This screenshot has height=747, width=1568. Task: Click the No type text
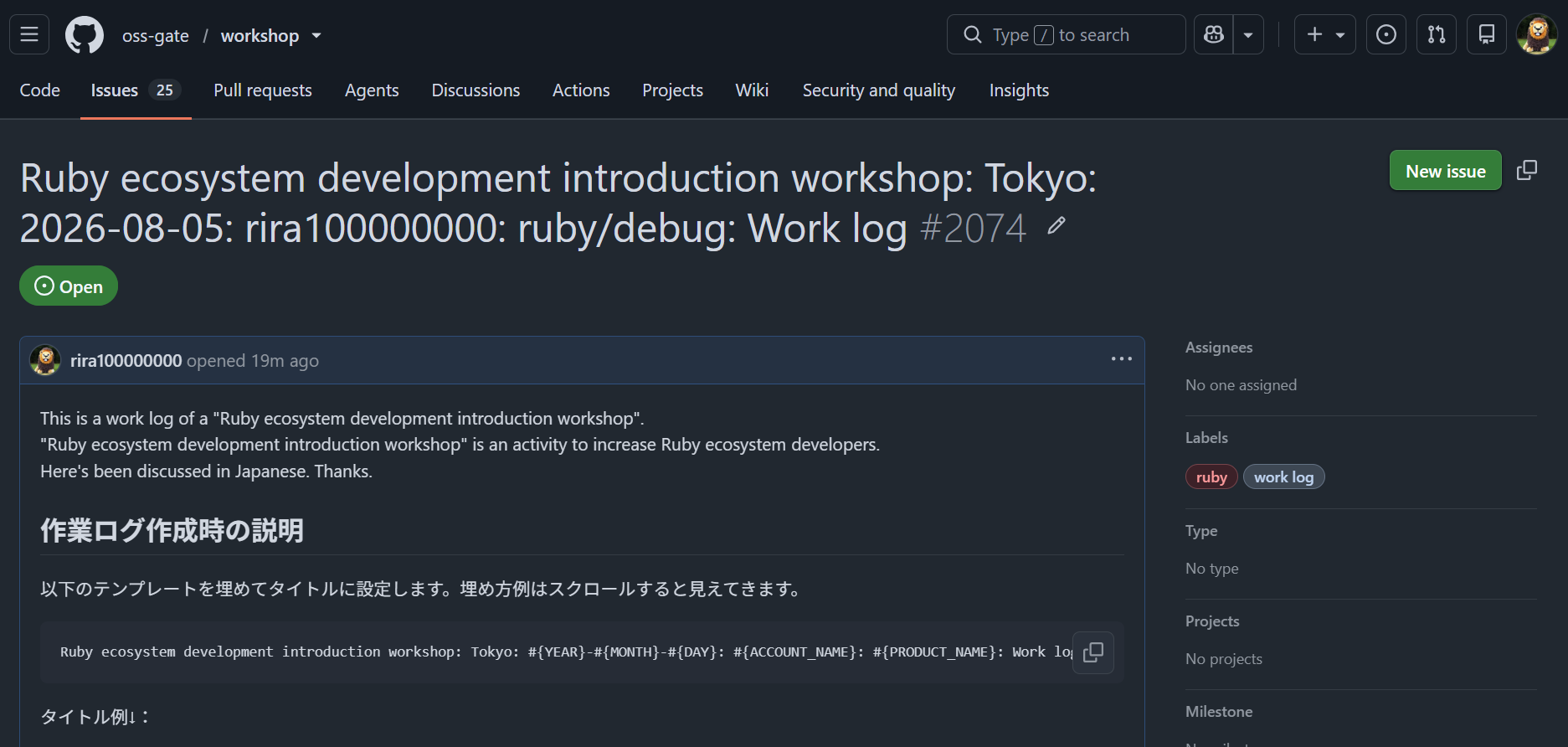[1211, 569]
